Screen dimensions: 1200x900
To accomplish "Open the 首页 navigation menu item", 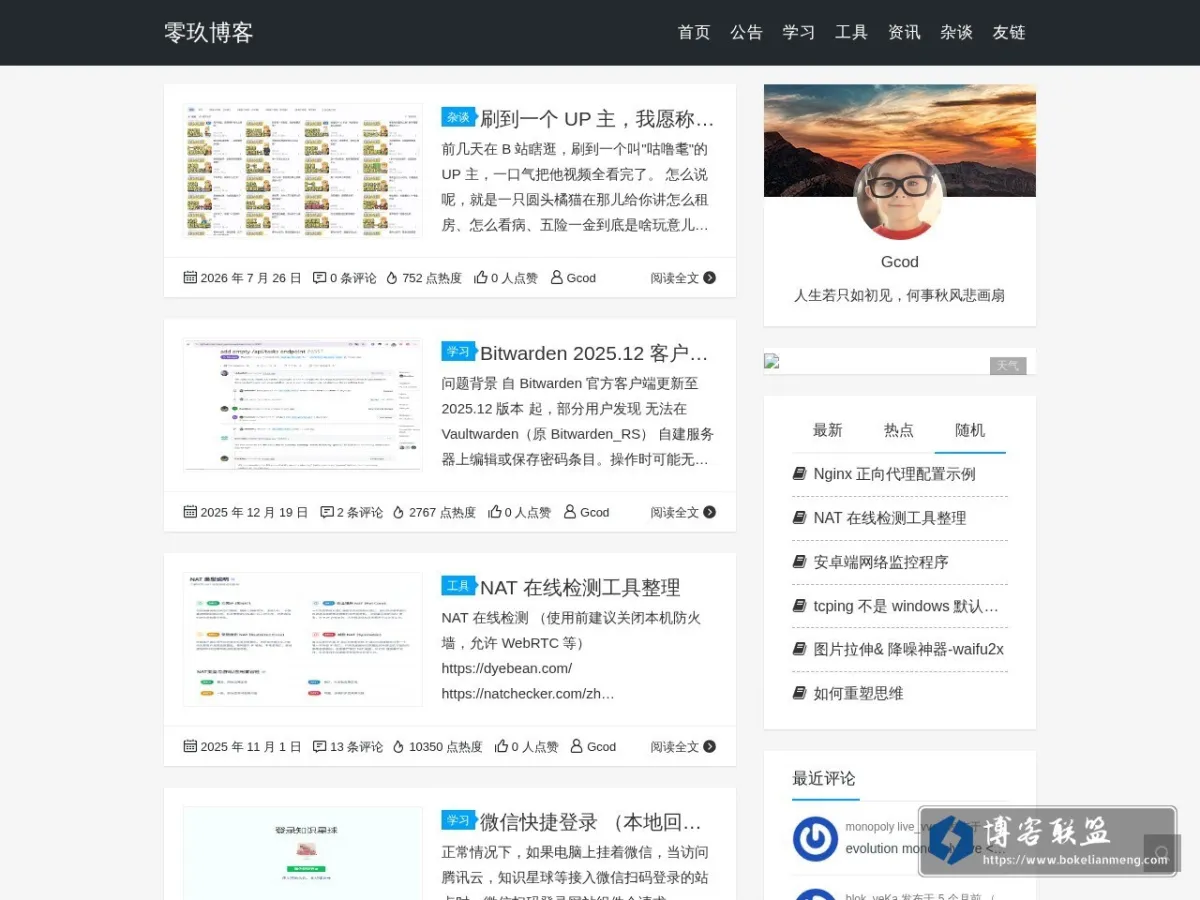I will [694, 32].
